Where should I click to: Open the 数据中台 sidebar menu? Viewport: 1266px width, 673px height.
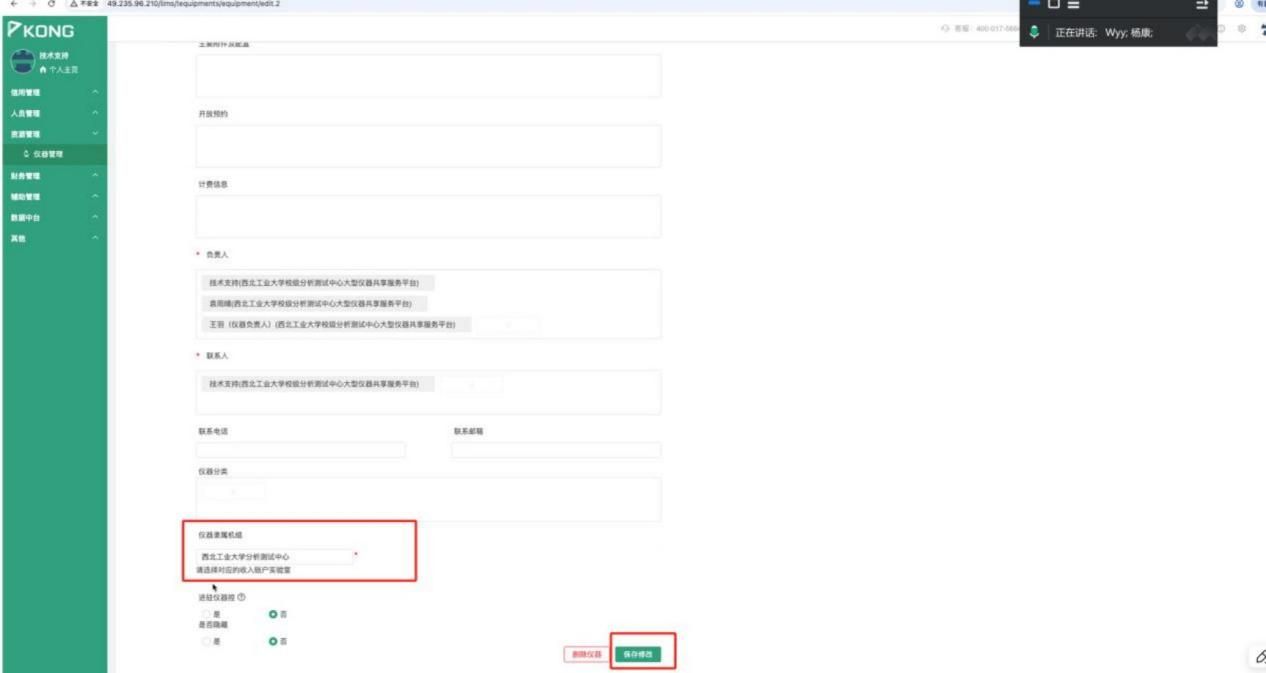(x=53, y=216)
